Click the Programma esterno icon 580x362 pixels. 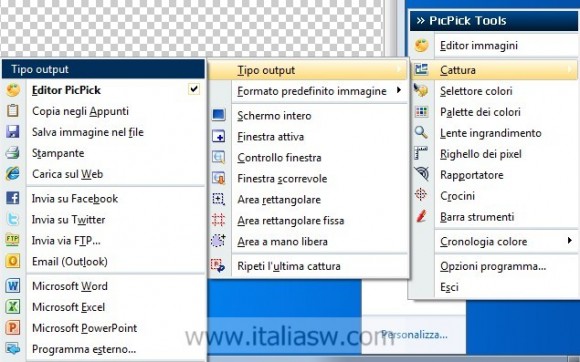(13, 348)
